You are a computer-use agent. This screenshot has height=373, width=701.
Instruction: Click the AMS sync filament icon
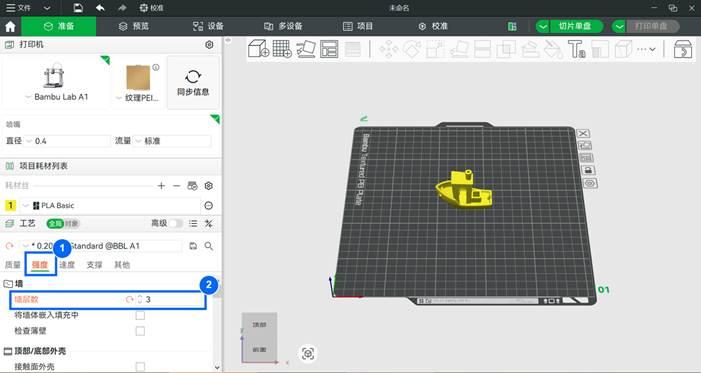point(192,186)
